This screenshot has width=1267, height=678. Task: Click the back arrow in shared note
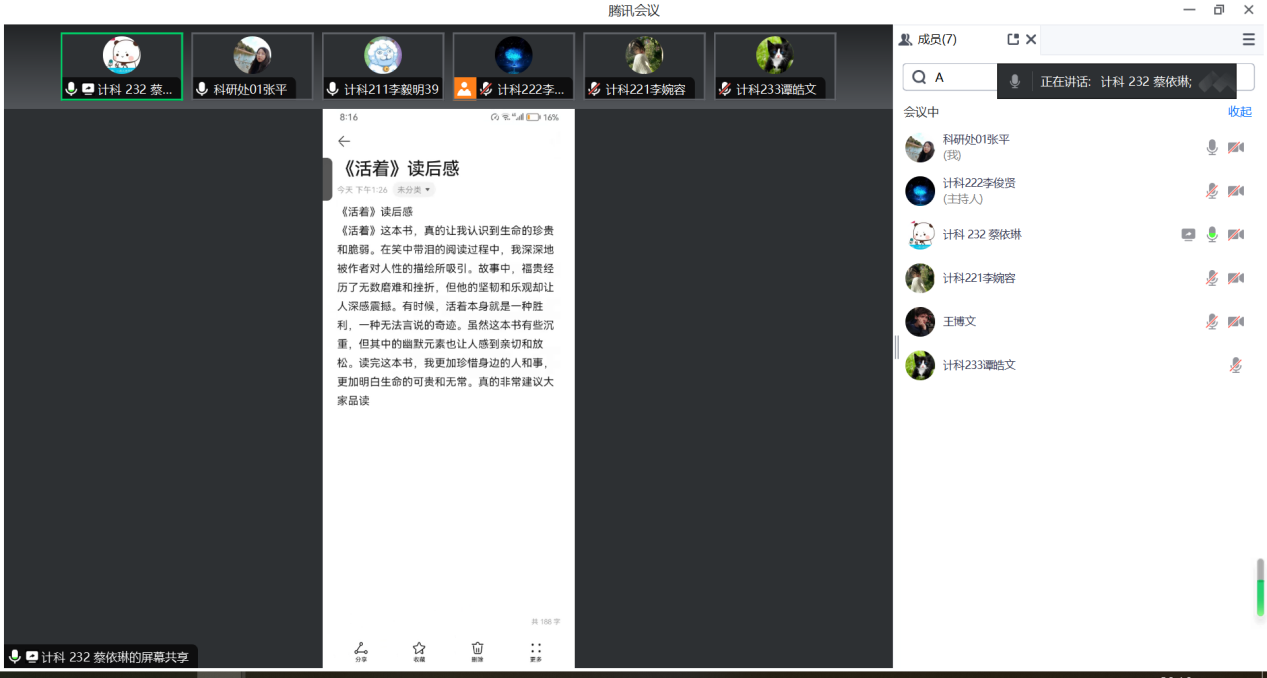coord(344,141)
